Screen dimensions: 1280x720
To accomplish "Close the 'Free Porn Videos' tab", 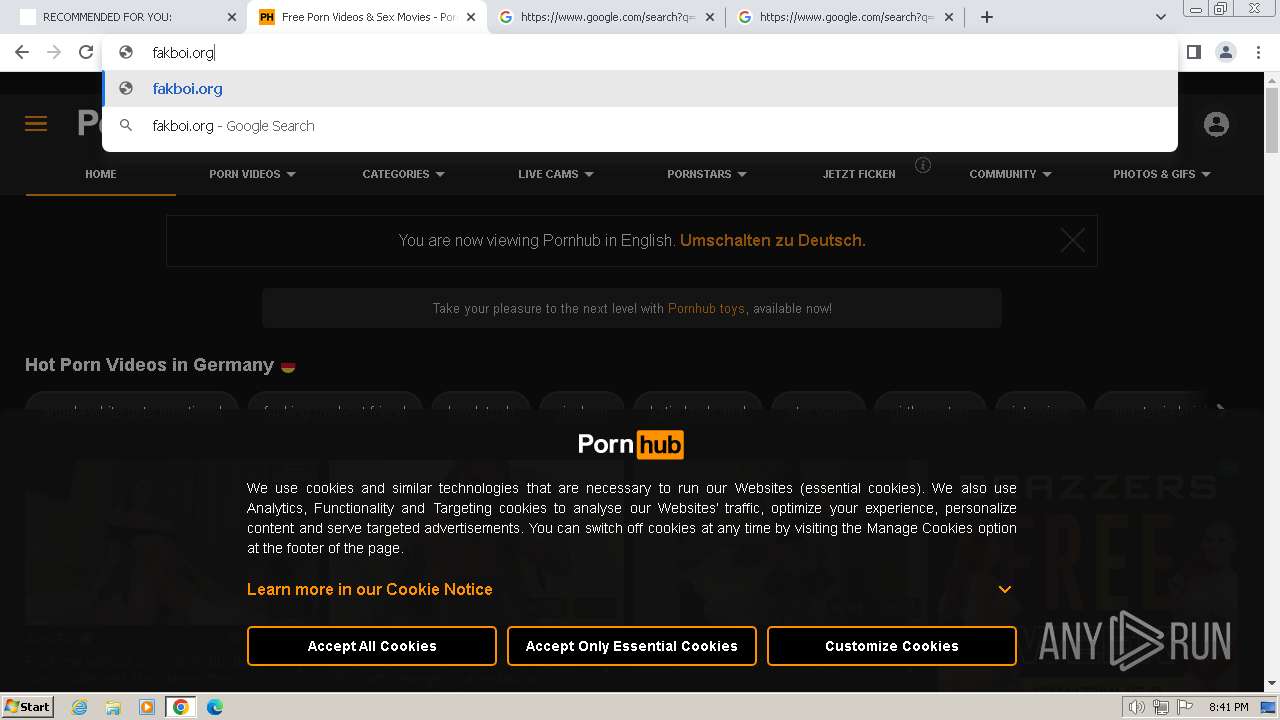I will click(471, 17).
